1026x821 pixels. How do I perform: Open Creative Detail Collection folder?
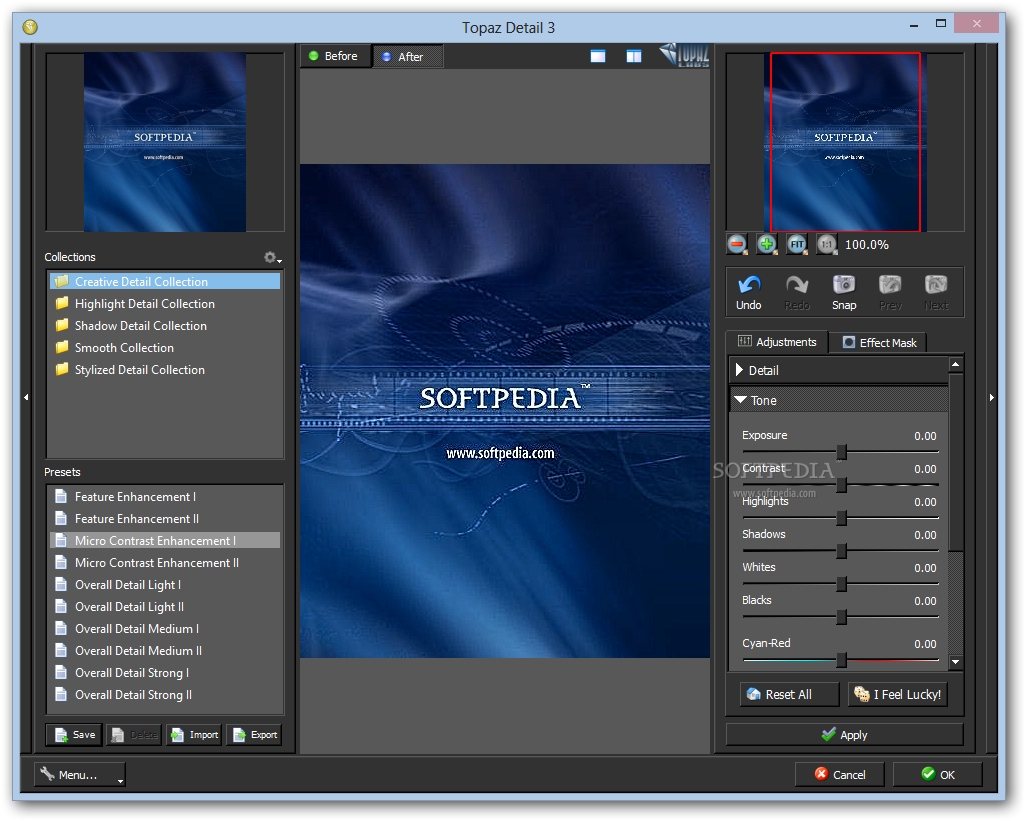pos(165,281)
